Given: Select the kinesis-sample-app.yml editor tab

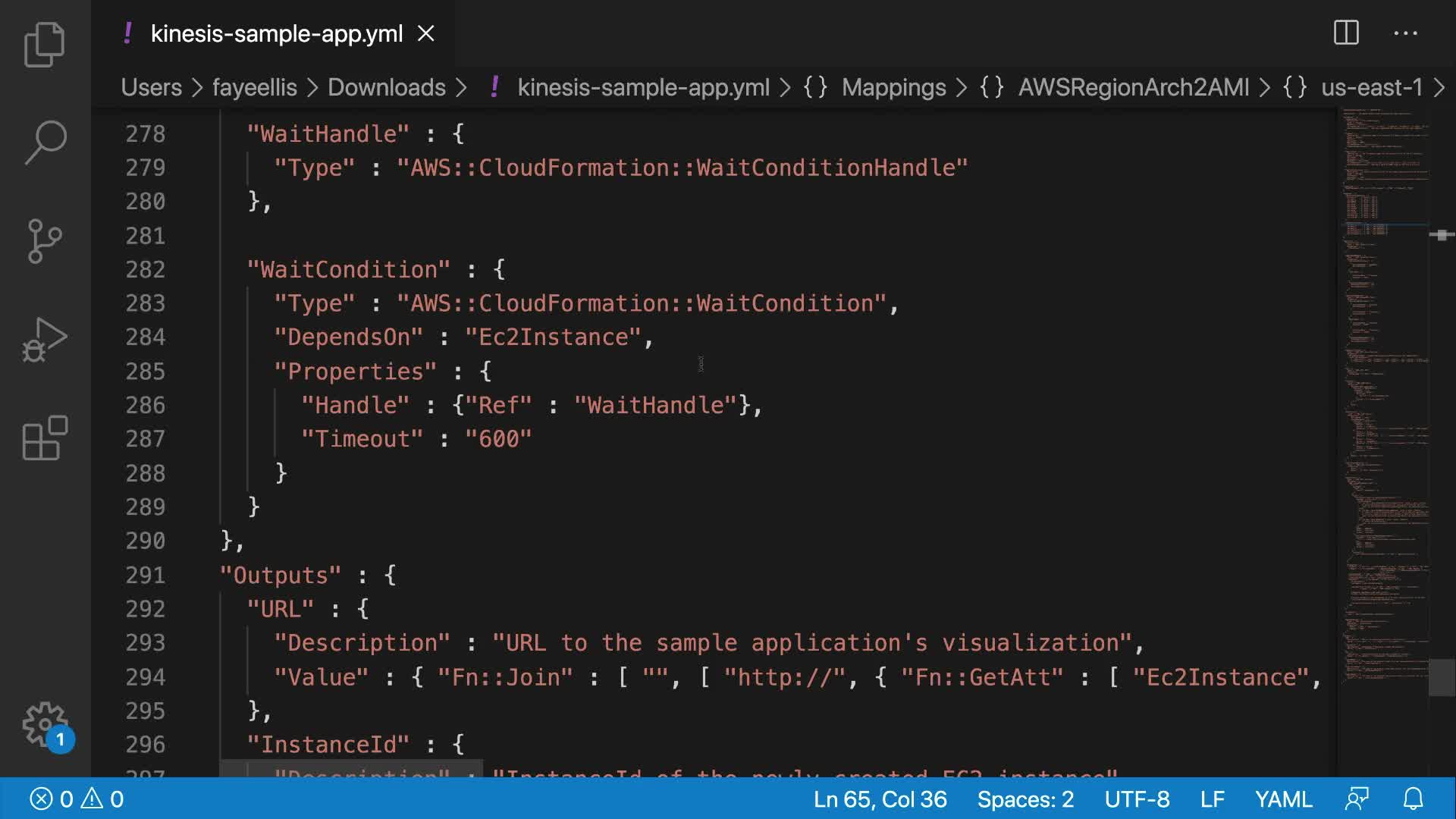Looking at the screenshot, I should (276, 33).
